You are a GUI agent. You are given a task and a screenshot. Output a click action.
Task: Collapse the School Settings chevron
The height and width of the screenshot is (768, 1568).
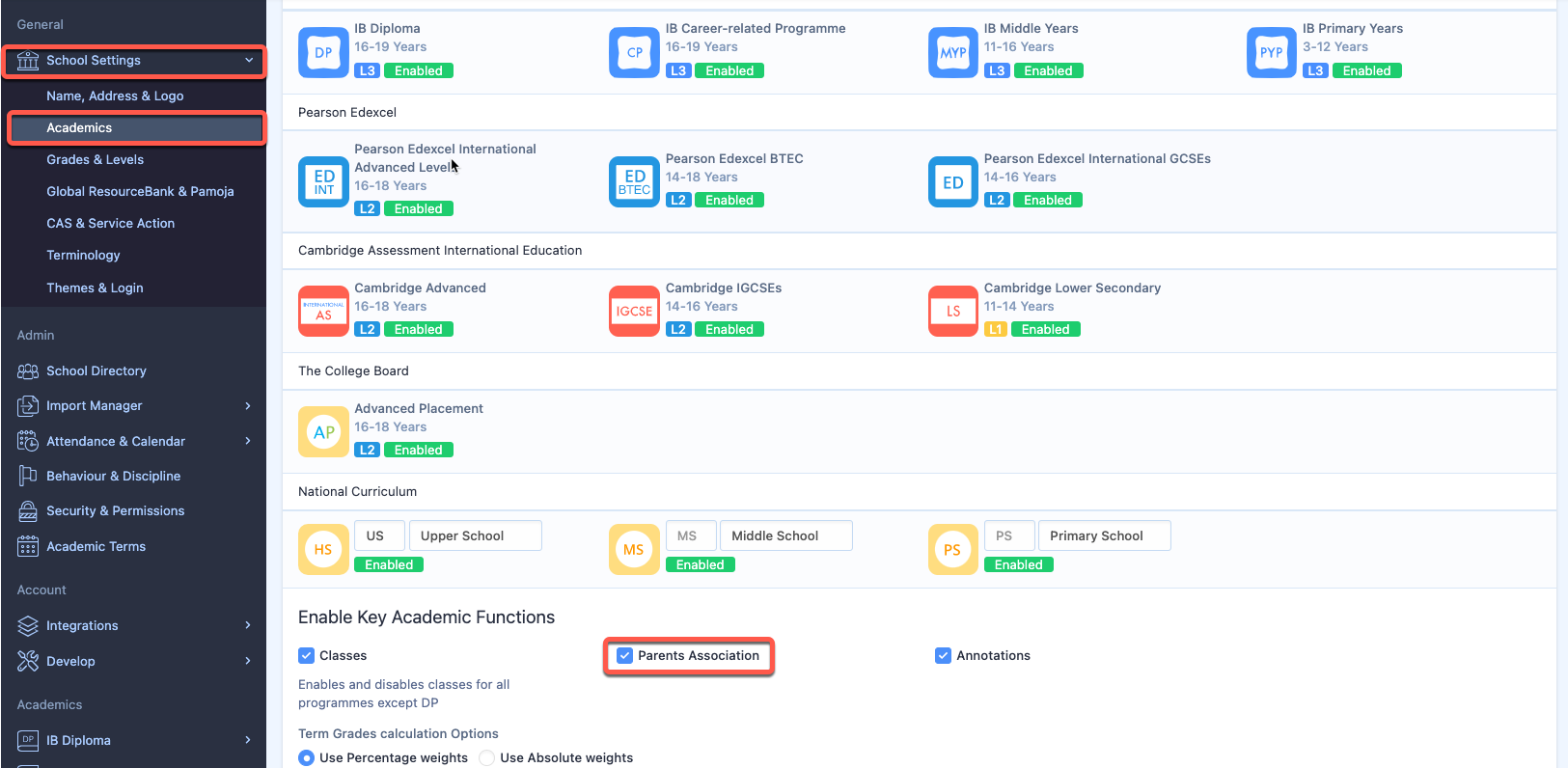249,61
